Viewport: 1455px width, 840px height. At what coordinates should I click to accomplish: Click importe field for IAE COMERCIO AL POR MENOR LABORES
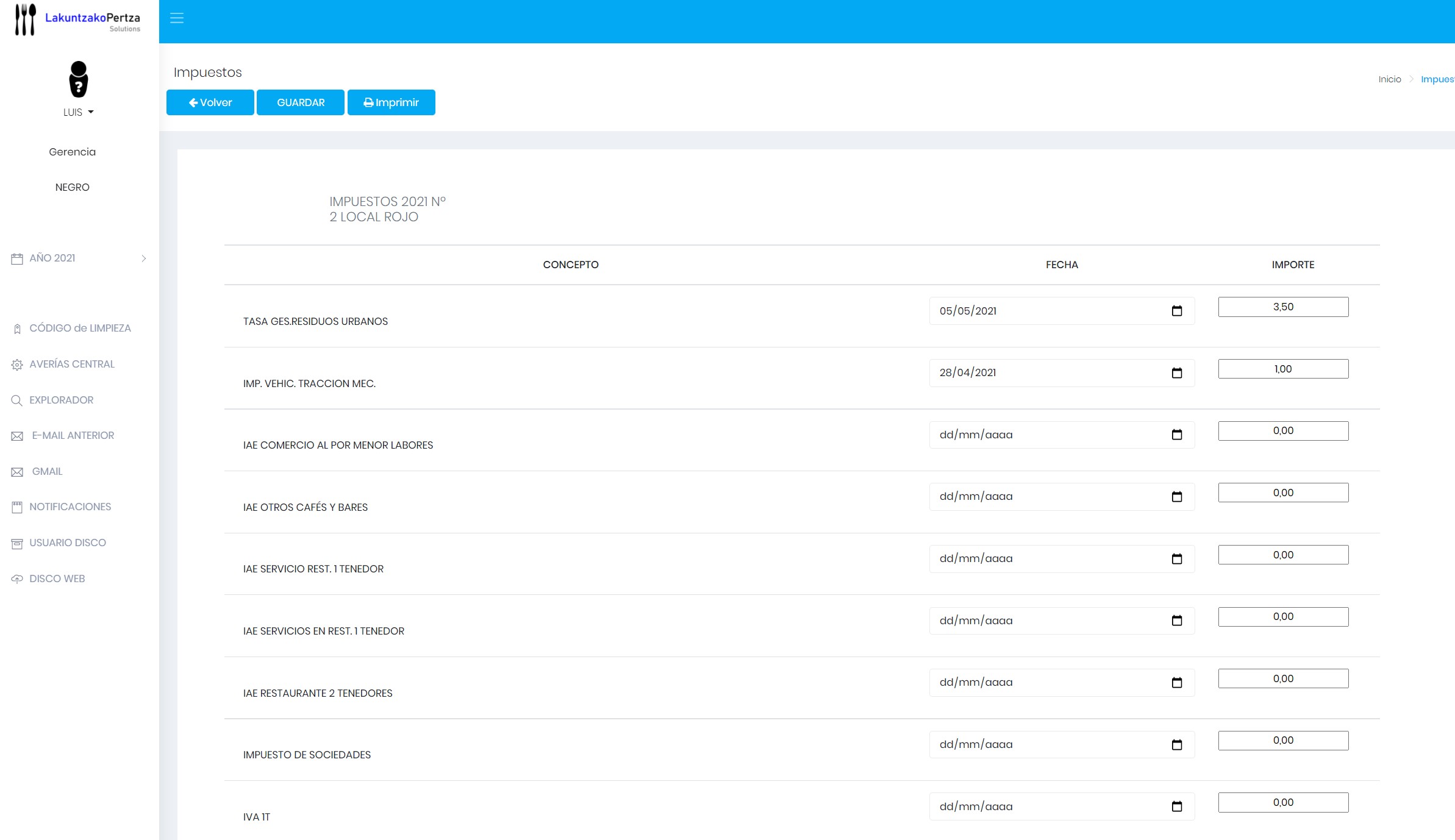[x=1283, y=431]
